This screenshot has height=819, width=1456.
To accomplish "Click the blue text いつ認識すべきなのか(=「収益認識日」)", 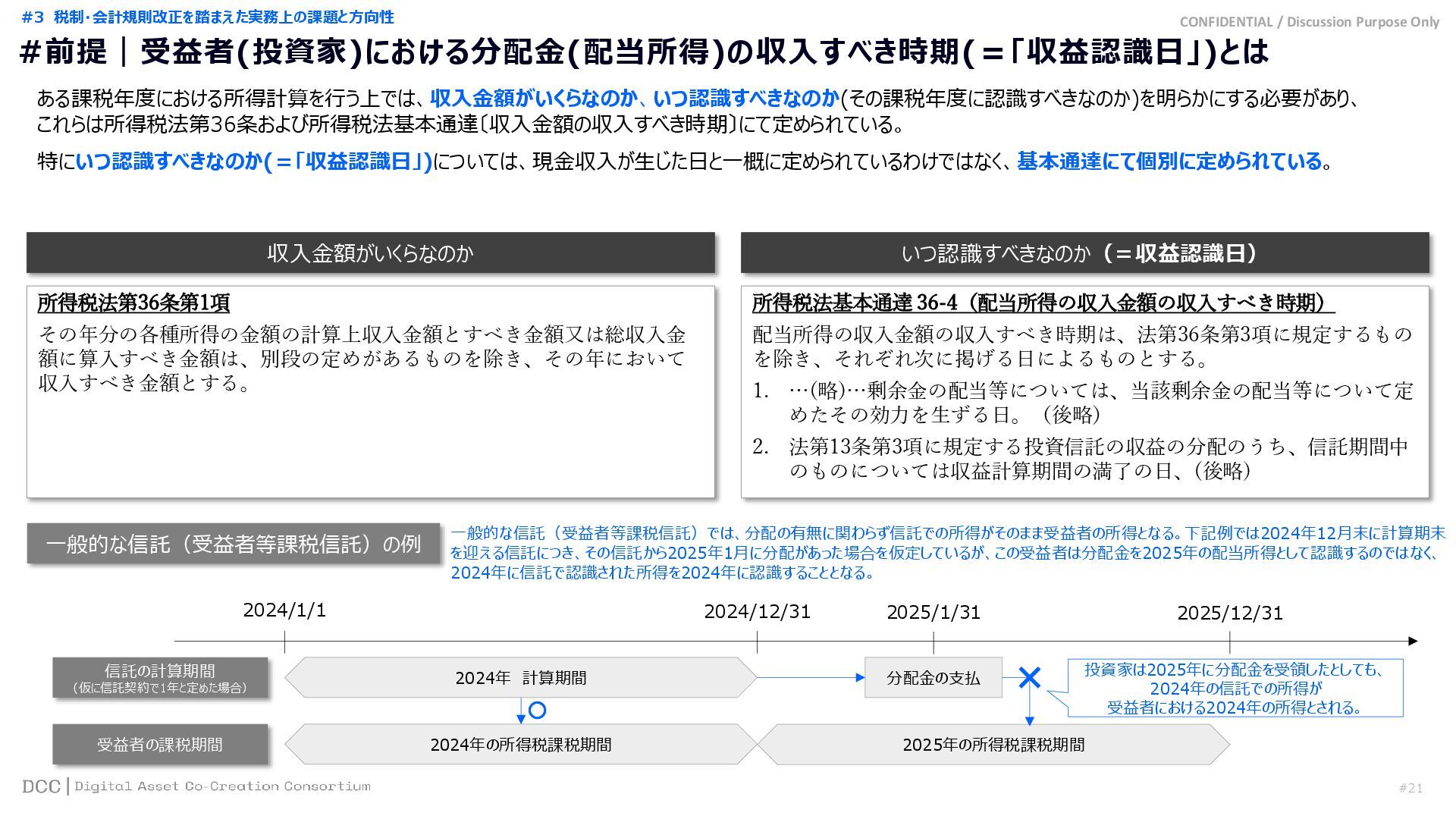I will point(253,161).
